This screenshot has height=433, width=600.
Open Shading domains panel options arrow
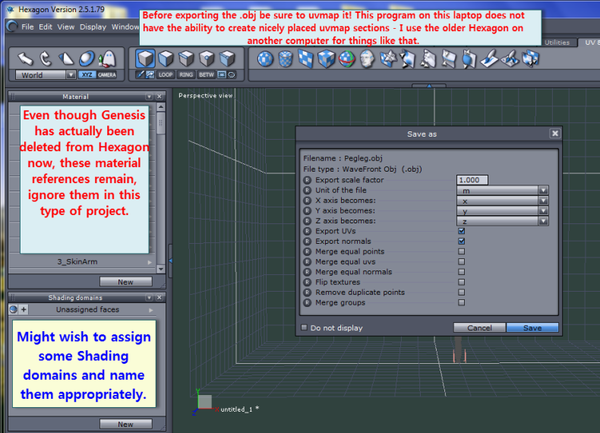(149, 297)
